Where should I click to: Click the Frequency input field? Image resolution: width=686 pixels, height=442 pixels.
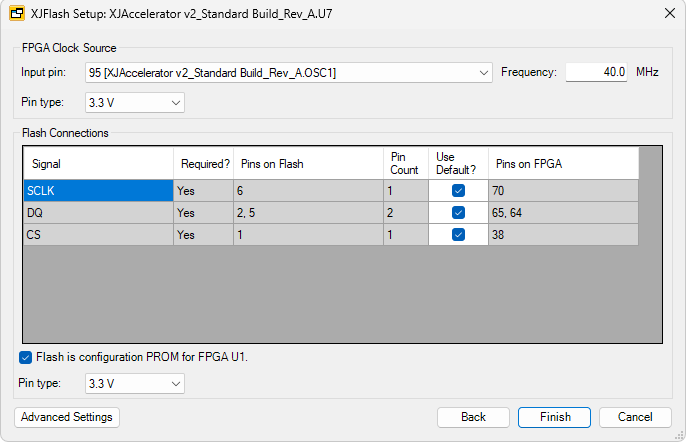point(597,72)
